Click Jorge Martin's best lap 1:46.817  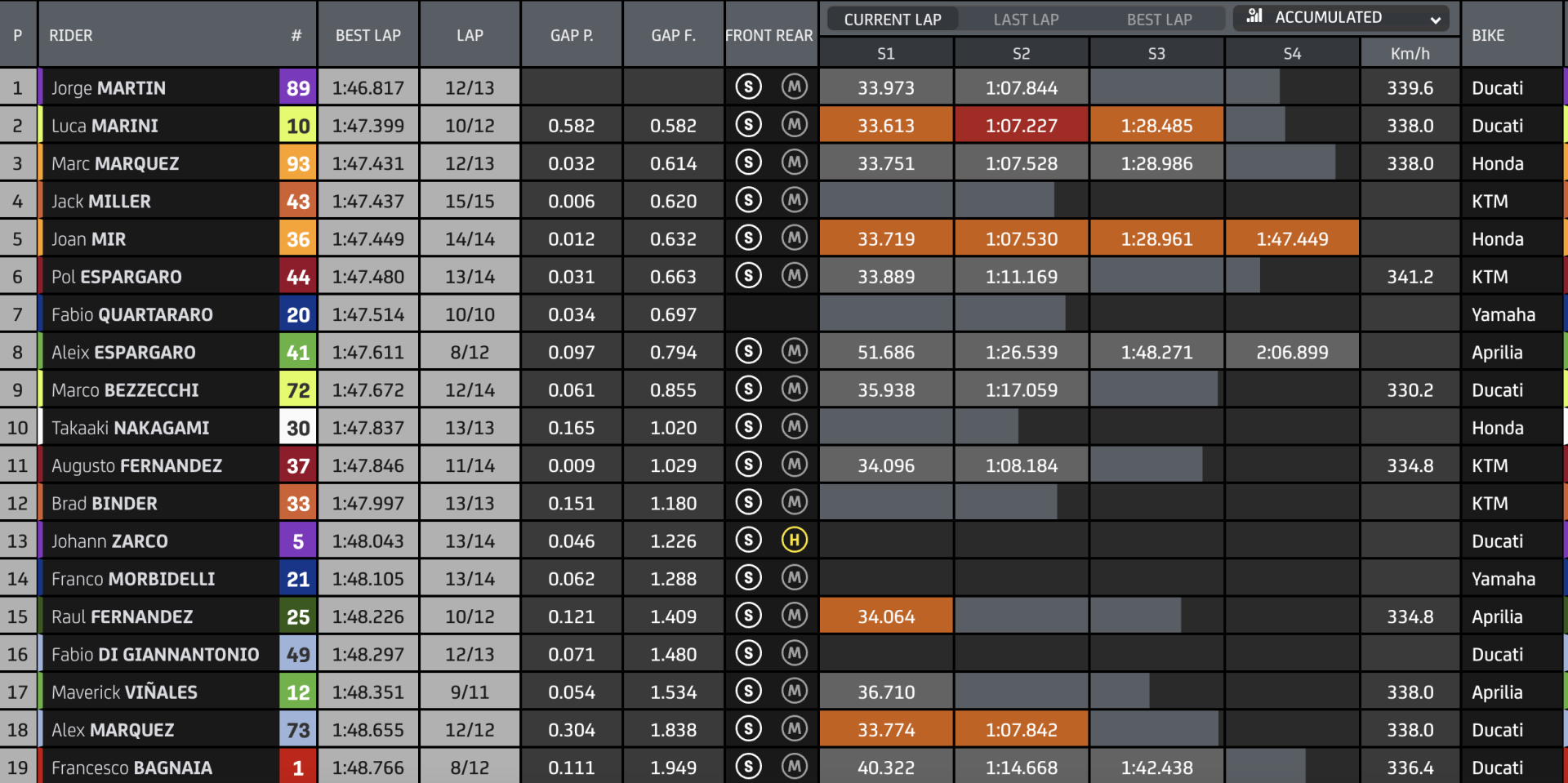[368, 87]
